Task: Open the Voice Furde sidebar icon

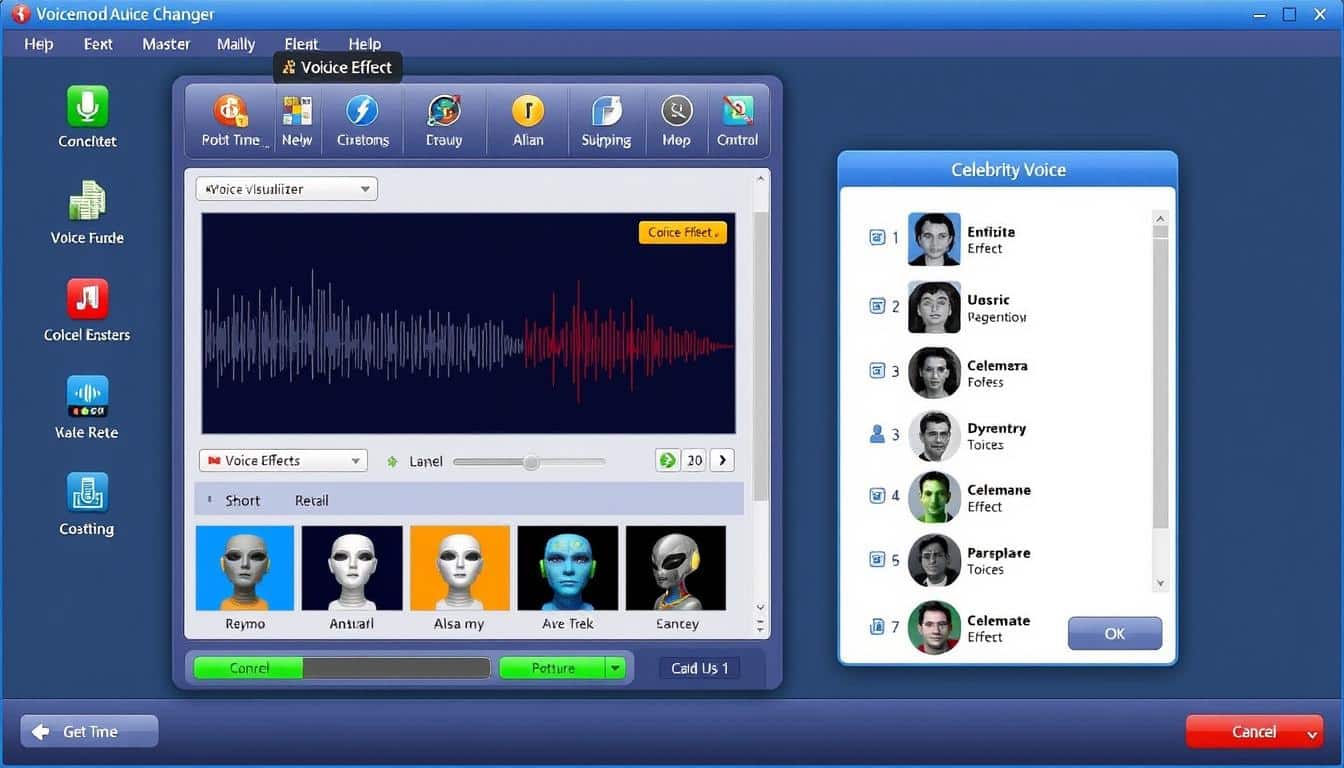Action: pos(87,200)
